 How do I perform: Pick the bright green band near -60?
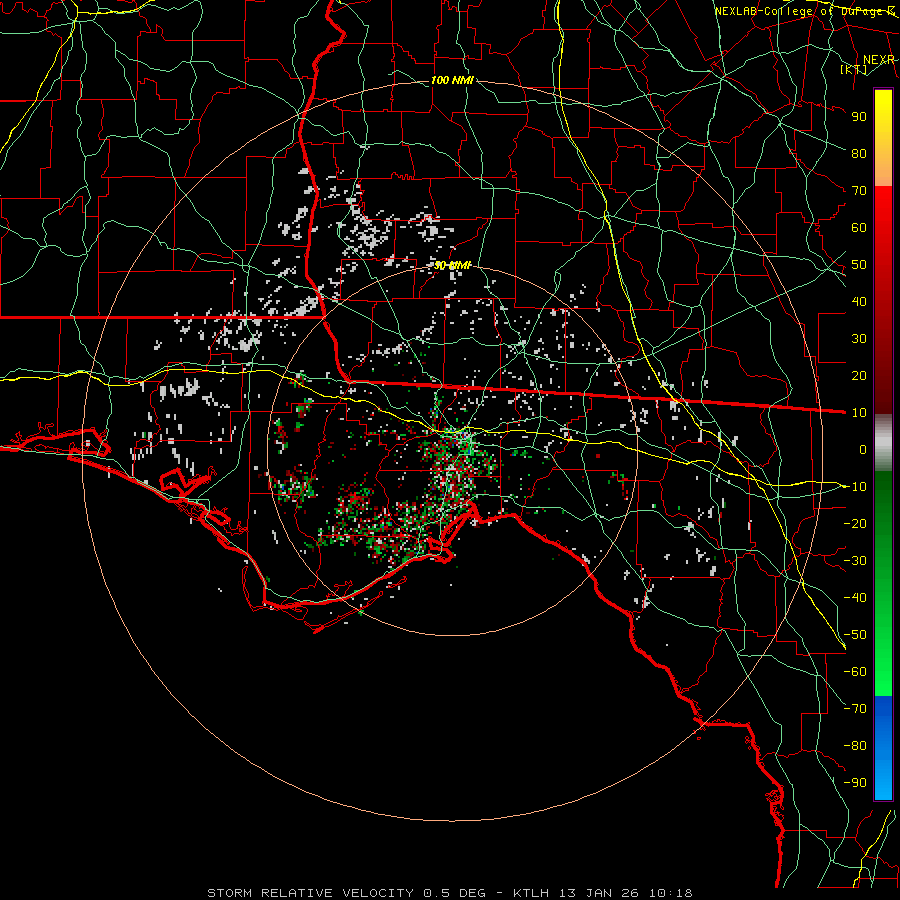click(883, 674)
